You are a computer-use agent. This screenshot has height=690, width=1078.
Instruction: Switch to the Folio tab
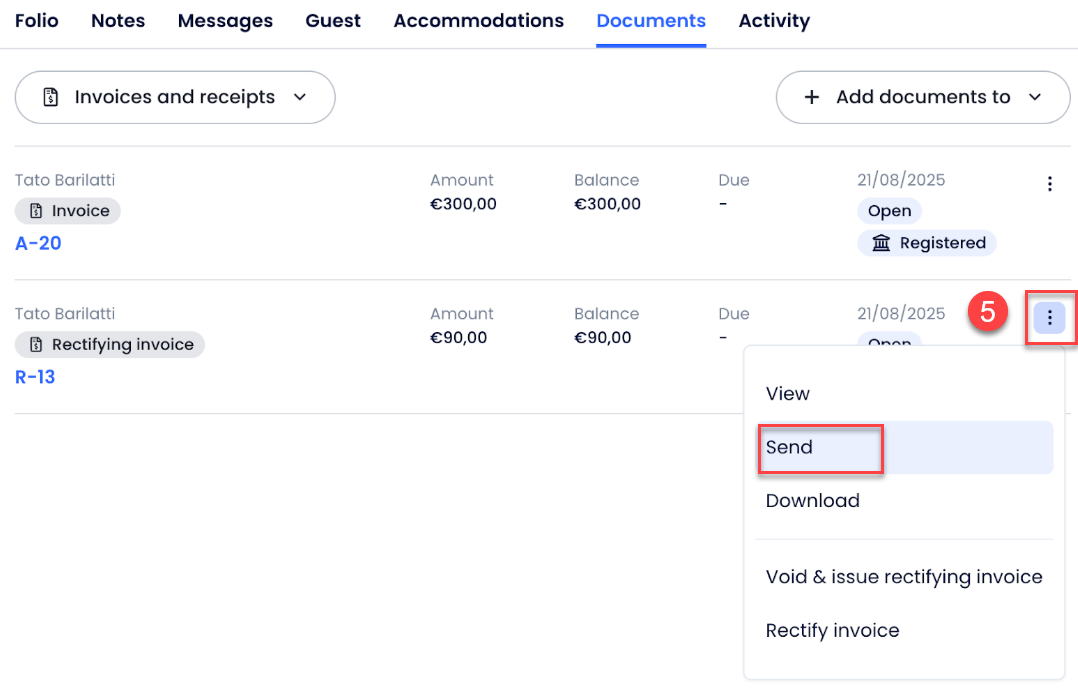[36, 21]
